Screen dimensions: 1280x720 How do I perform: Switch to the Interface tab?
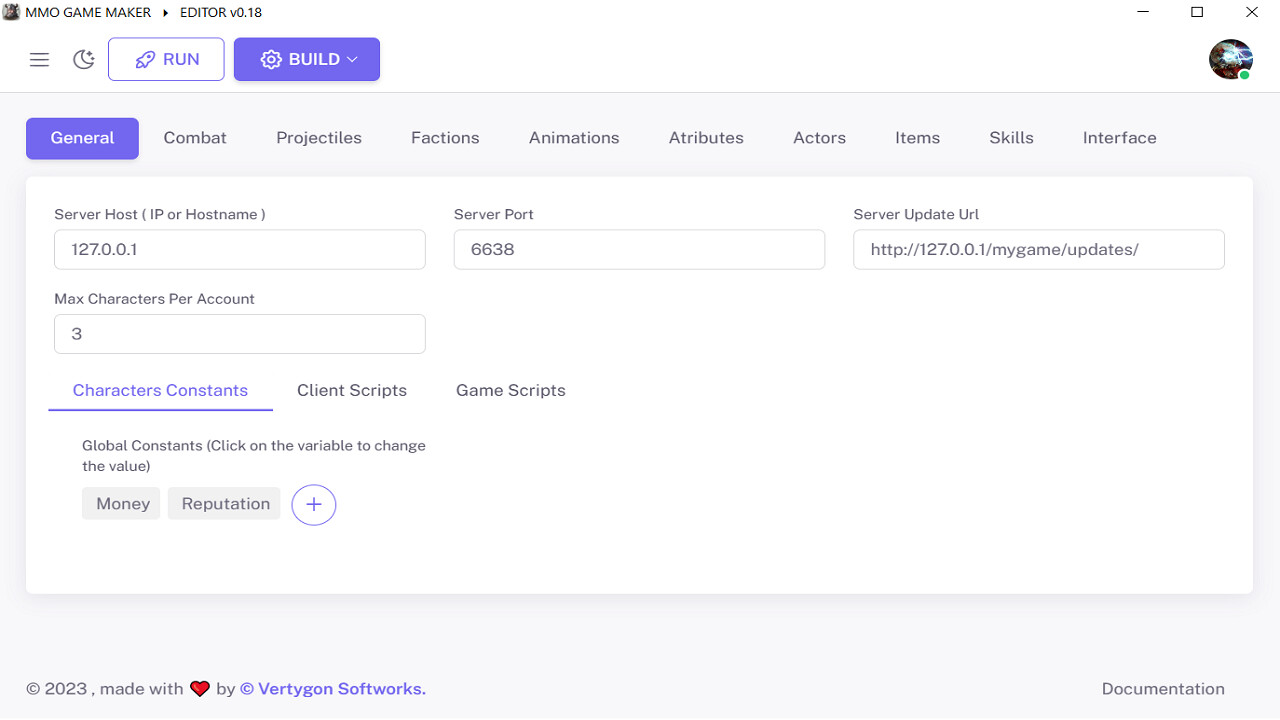(x=1119, y=138)
